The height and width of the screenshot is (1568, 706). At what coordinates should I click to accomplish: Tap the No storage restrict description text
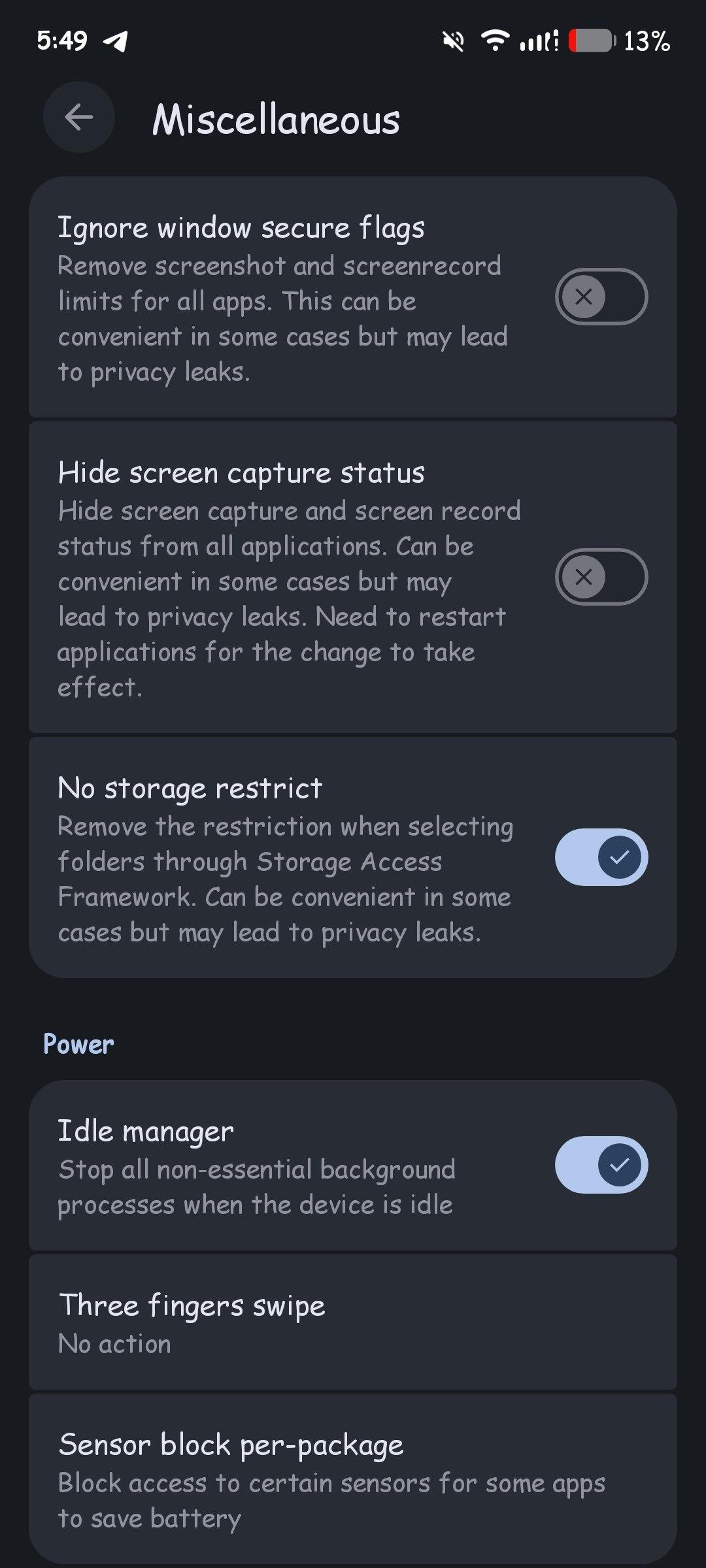click(x=285, y=879)
